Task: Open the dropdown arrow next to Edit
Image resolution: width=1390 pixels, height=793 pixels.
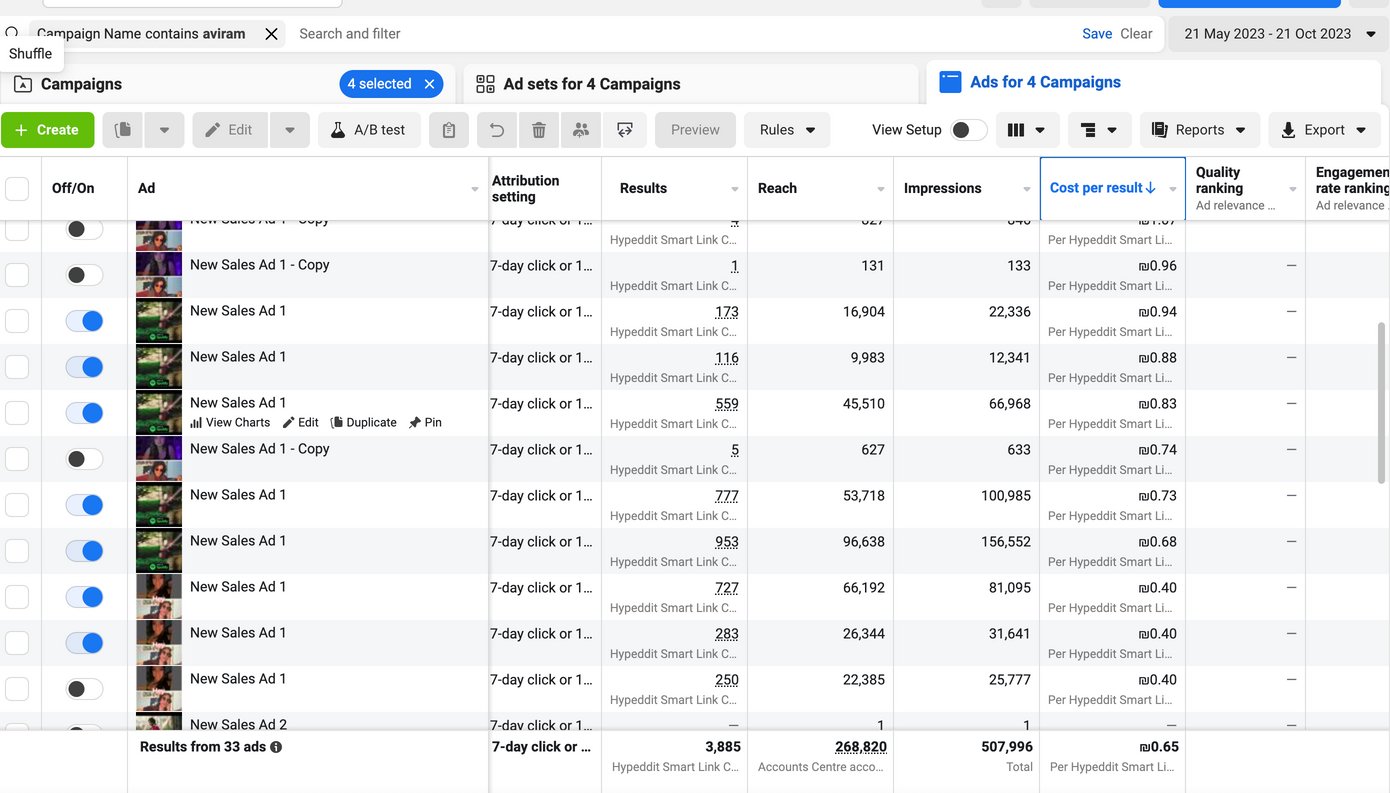Action: coord(290,130)
